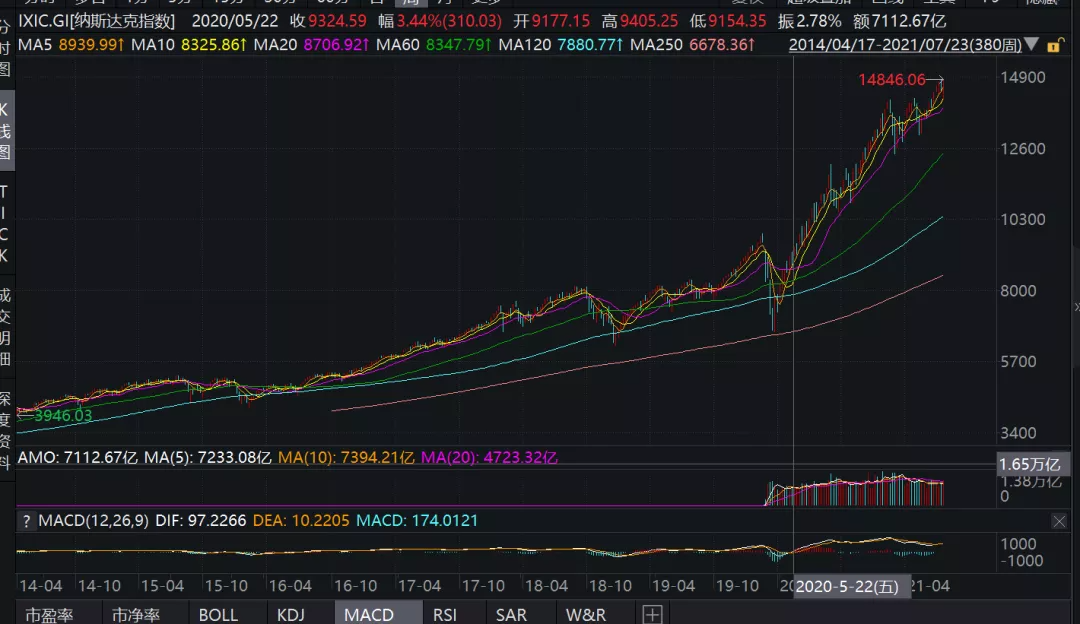Click the AMO: 7112.67亿 volume label

click(x=78, y=457)
